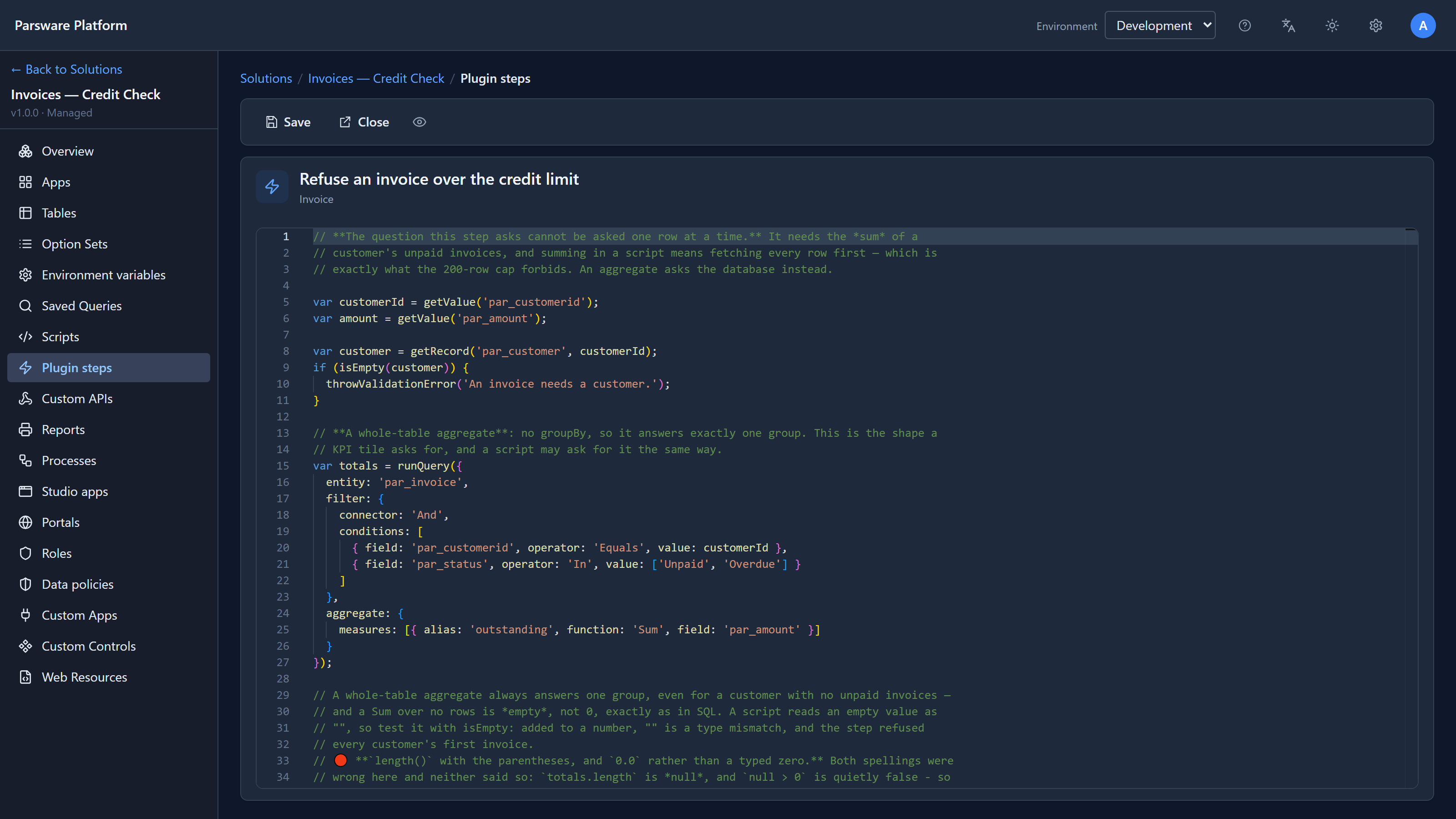Click the Scripts code icon
Viewport: 1456px width, 819px height.
[25, 337]
